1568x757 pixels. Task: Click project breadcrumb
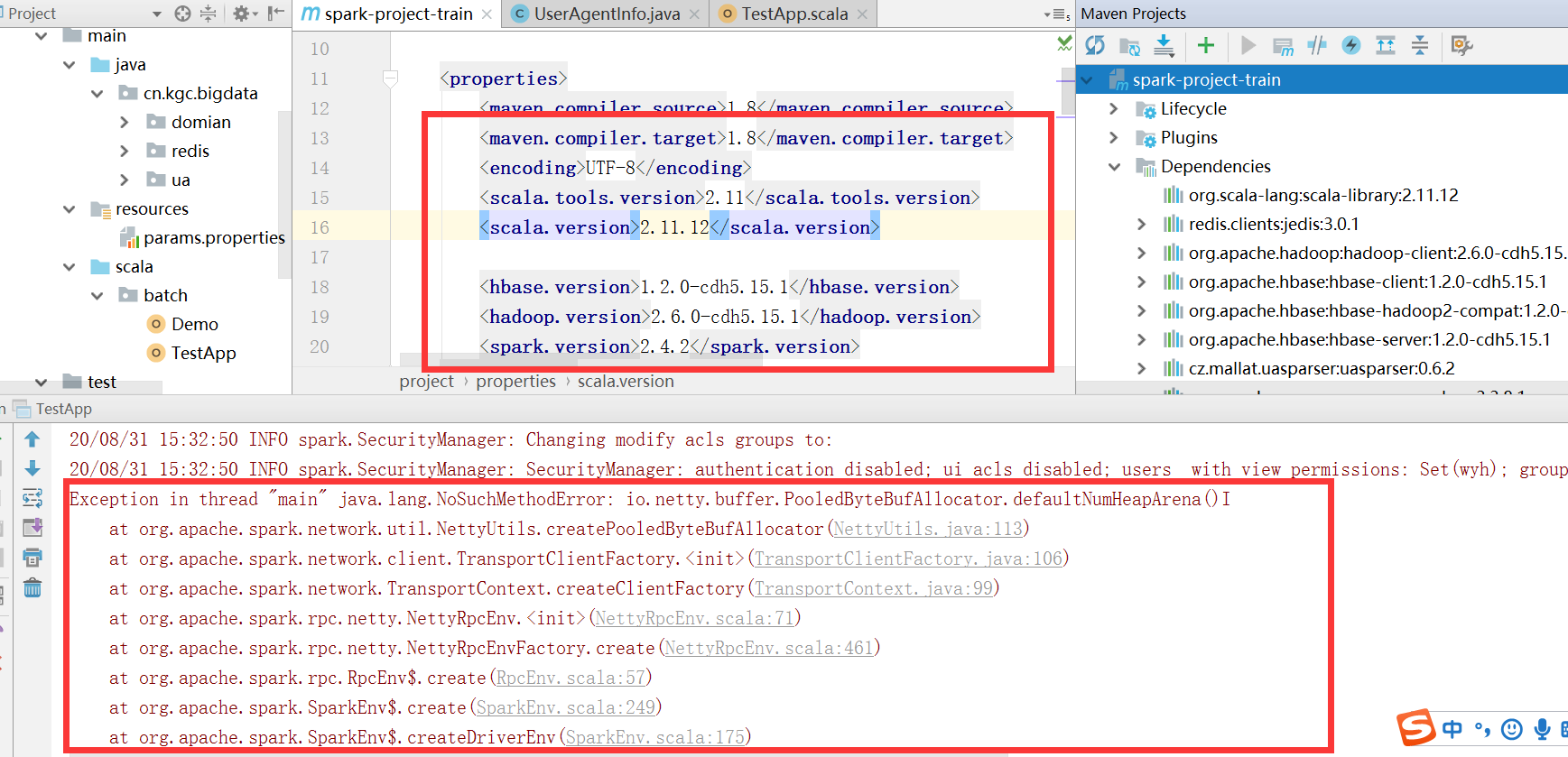point(426,382)
